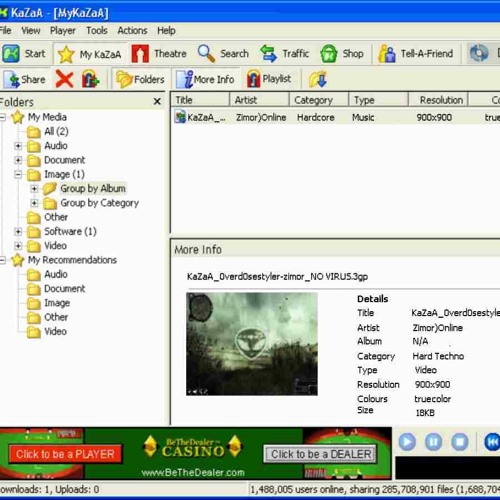
Task: Click the 'Click to be a PLAYER' button
Action: coord(65,454)
